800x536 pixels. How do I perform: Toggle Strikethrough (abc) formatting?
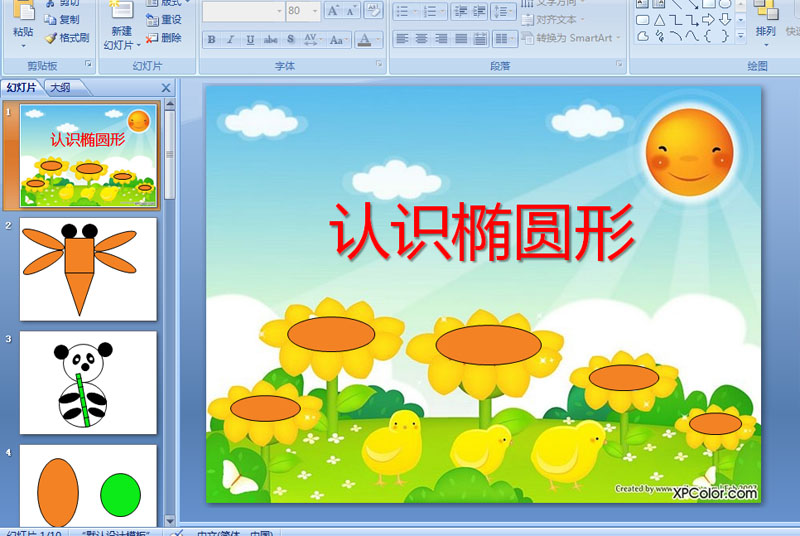270,39
